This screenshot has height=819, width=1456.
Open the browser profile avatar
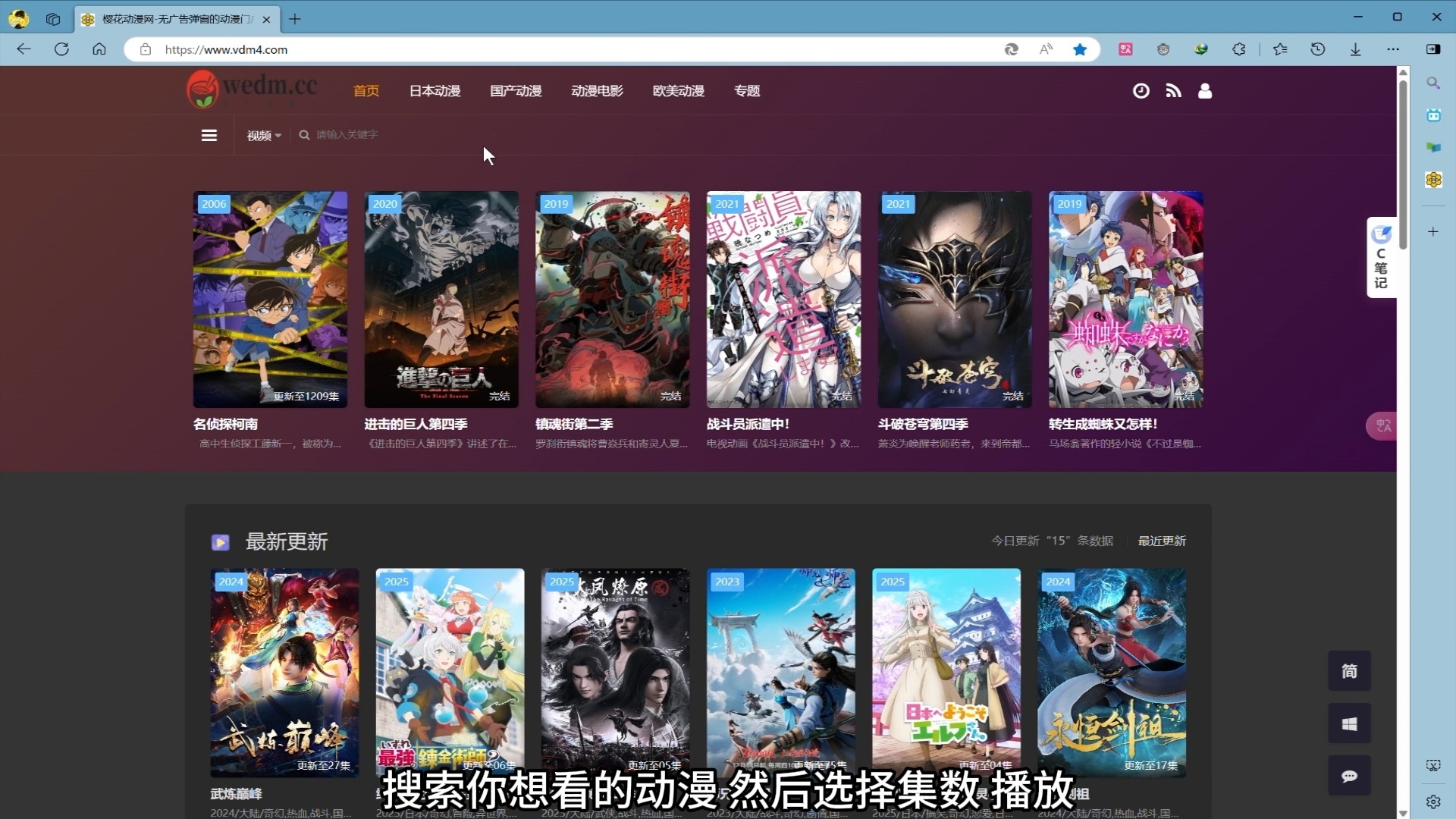click(19, 19)
